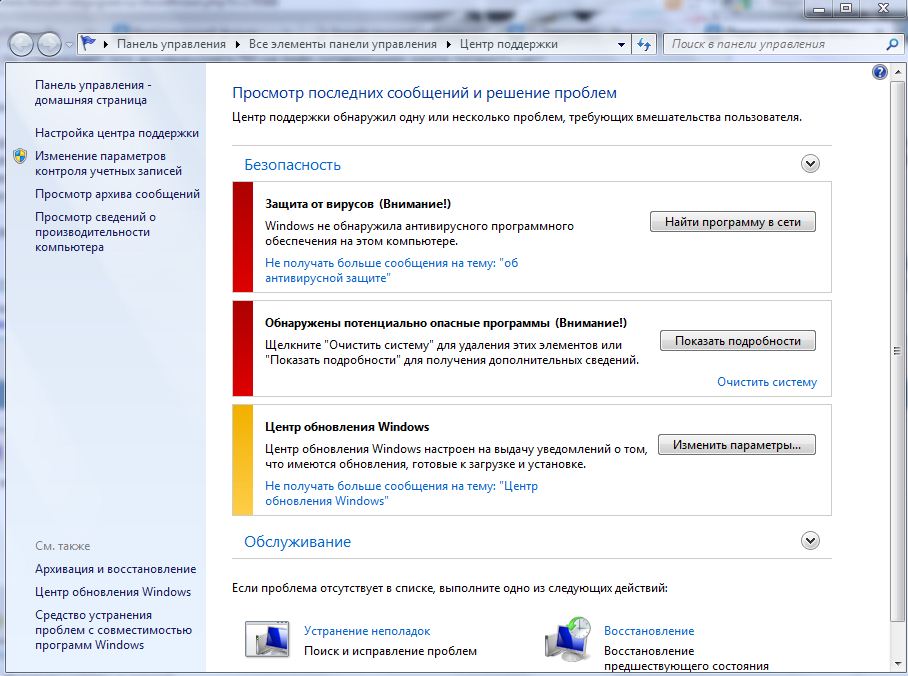Image resolution: width=908 pixels, height=676 pixels.
Task: Expand the Обслуживание section chevron
Action: click(810, 540)
